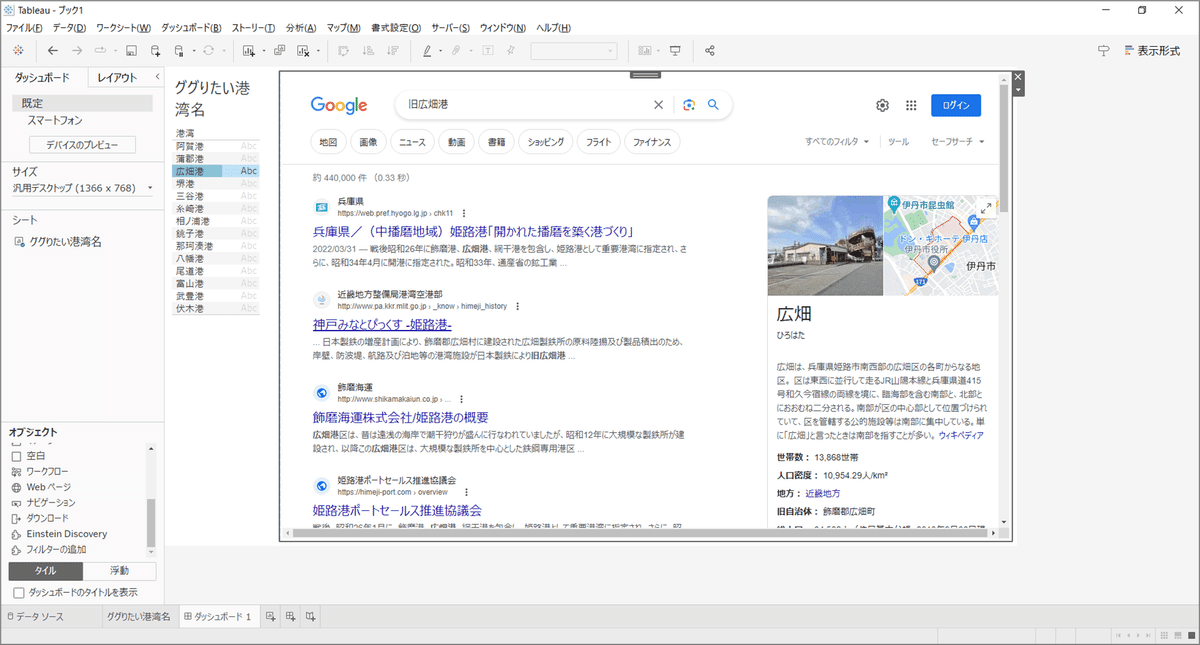Viewport: 1200px width, 645px height.
Task: Click the デバイスのプレビュー button
Action: (82, 145)
